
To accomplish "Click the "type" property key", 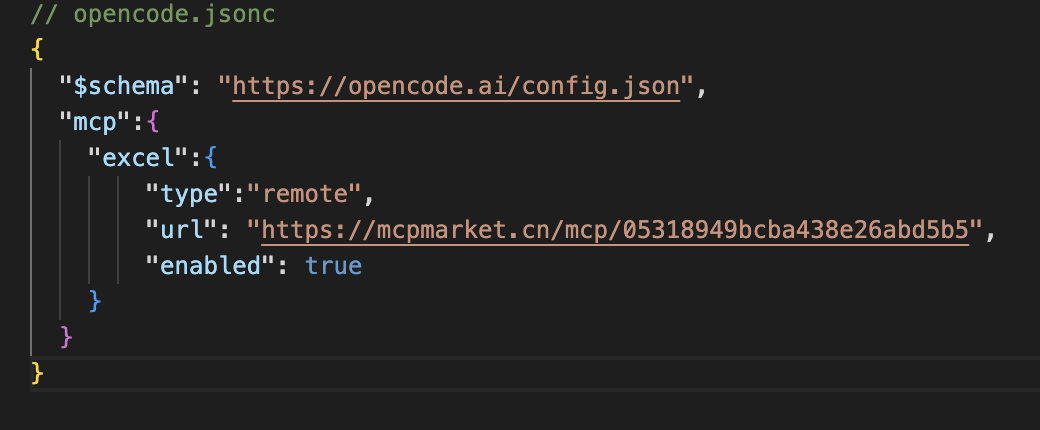I will [x=181, y=194].
